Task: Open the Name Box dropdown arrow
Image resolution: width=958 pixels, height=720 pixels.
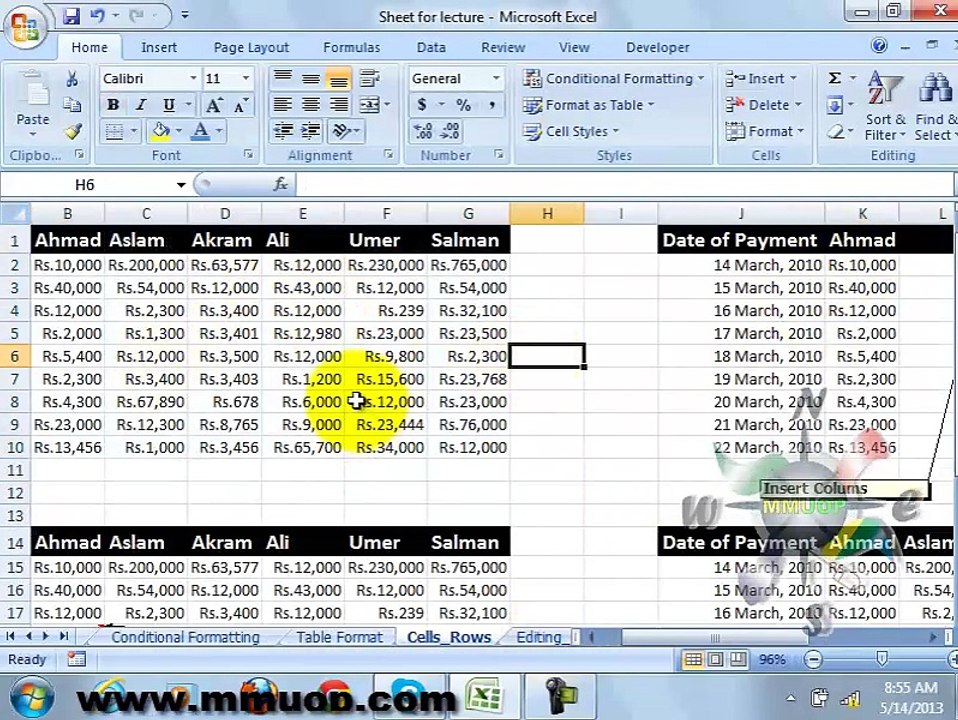Action: pyautogui.click(x=181, y=185)
